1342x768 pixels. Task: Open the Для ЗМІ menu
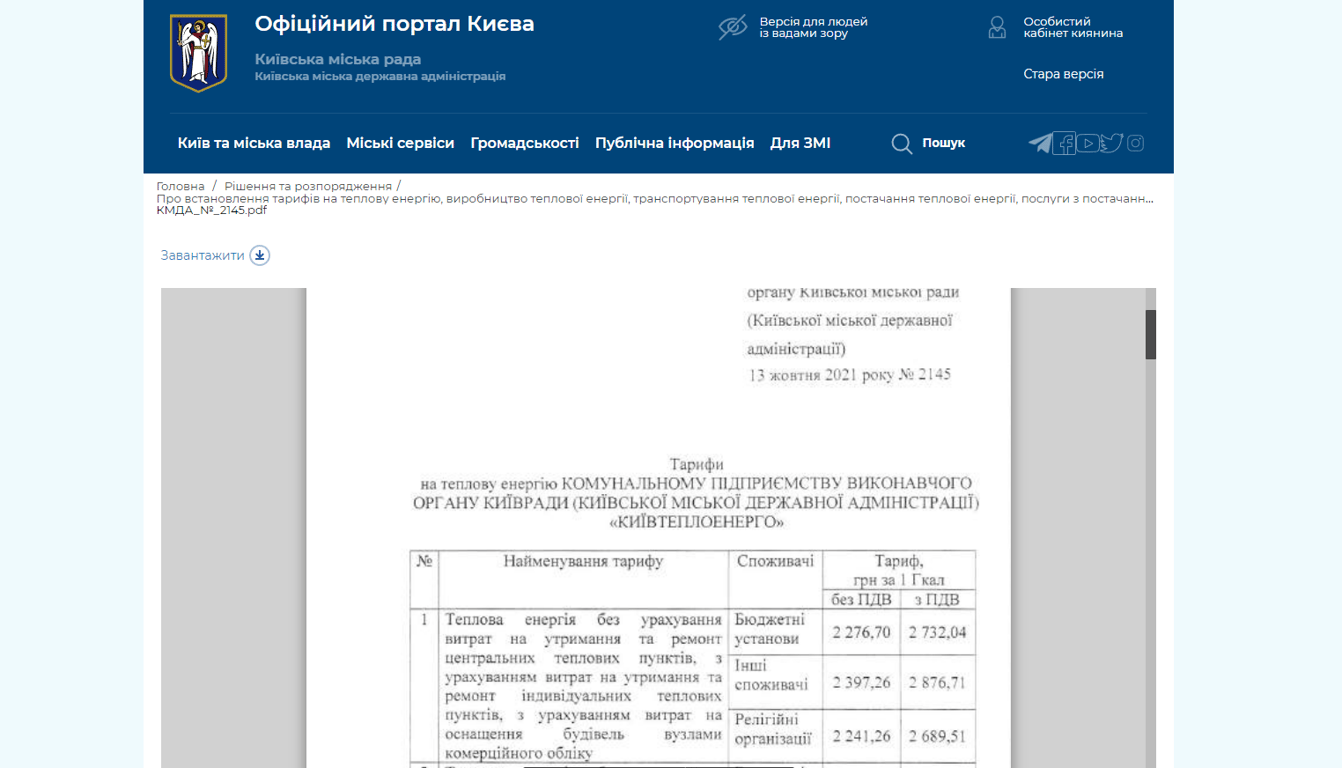click(x=800, y=143)
